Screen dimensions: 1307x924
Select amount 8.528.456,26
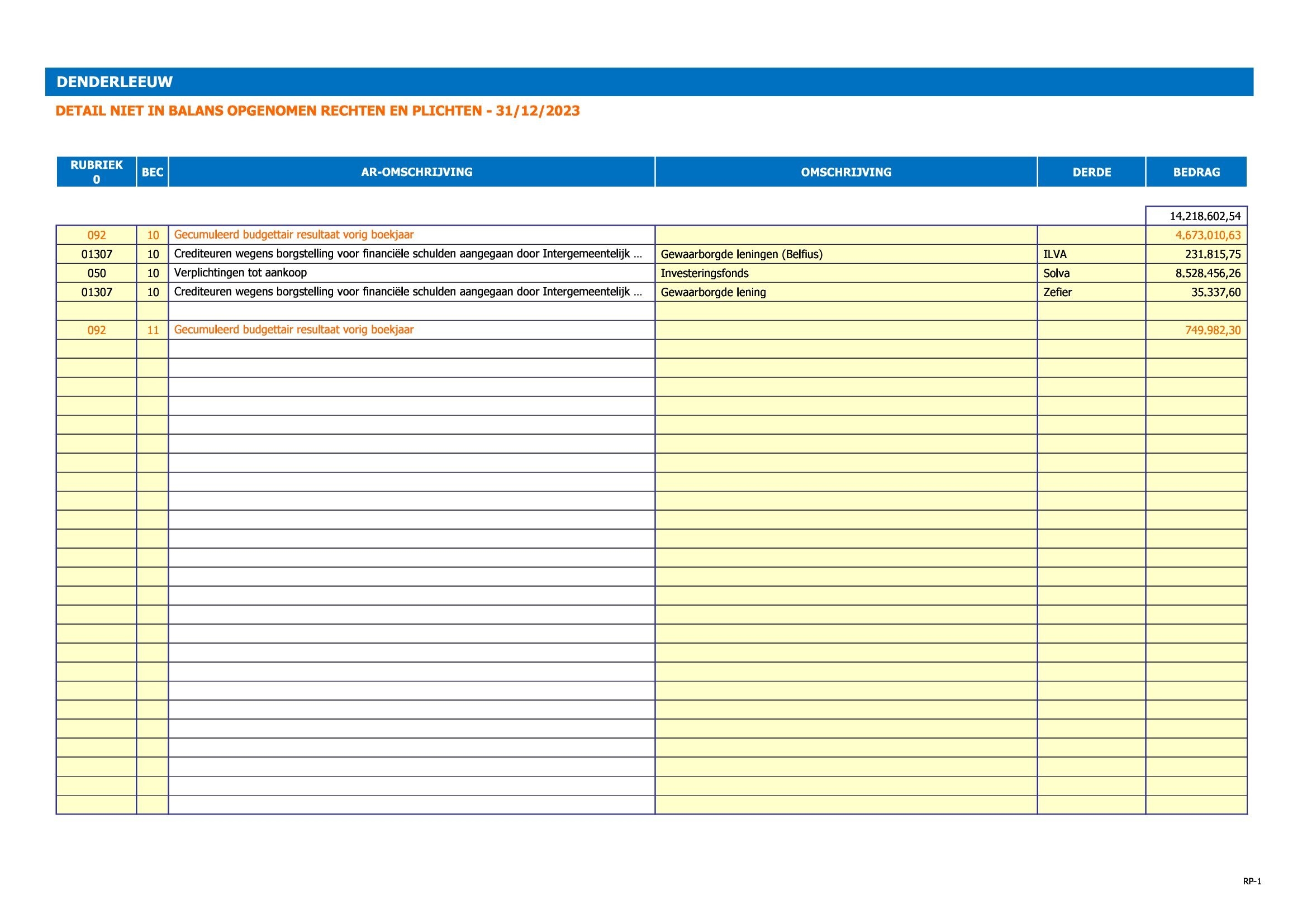click(1196, 273)
